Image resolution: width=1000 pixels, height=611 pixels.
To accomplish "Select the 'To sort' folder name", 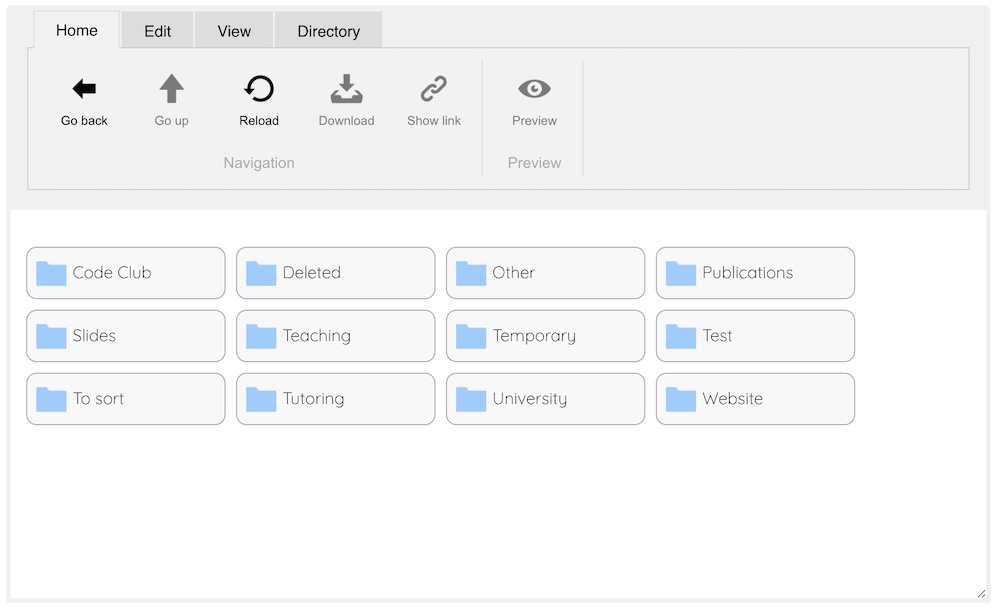I will pyautogui.click(x=98, y=399).
